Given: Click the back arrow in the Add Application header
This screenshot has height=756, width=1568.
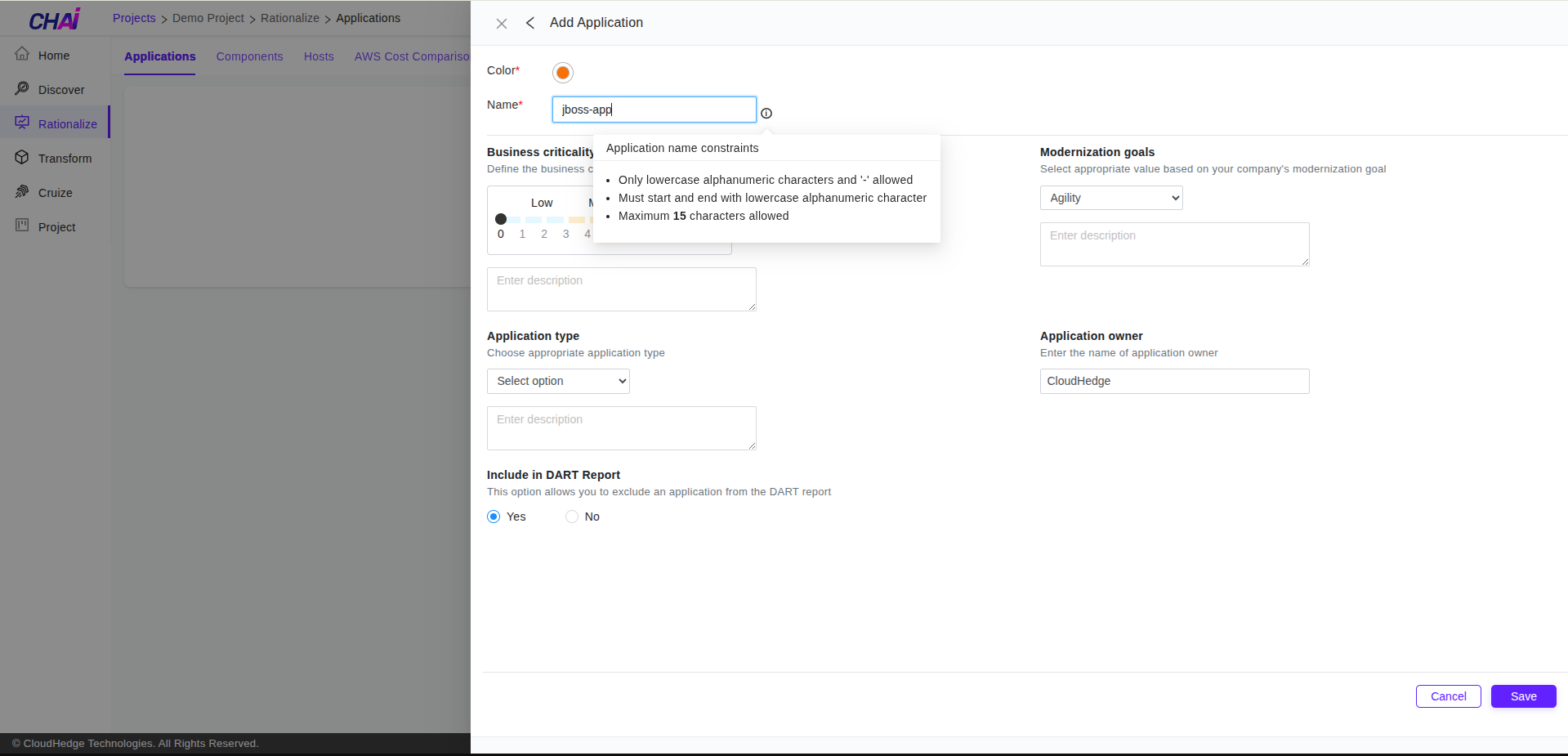Looking at the screenshot, I should [x=529, y=23].
